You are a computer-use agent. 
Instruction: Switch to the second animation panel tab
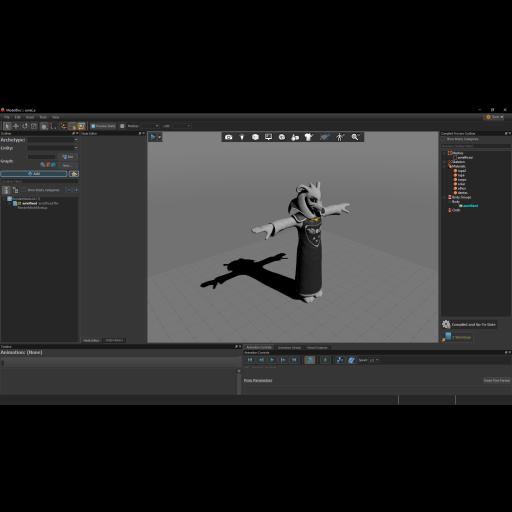tap(289, 348)
